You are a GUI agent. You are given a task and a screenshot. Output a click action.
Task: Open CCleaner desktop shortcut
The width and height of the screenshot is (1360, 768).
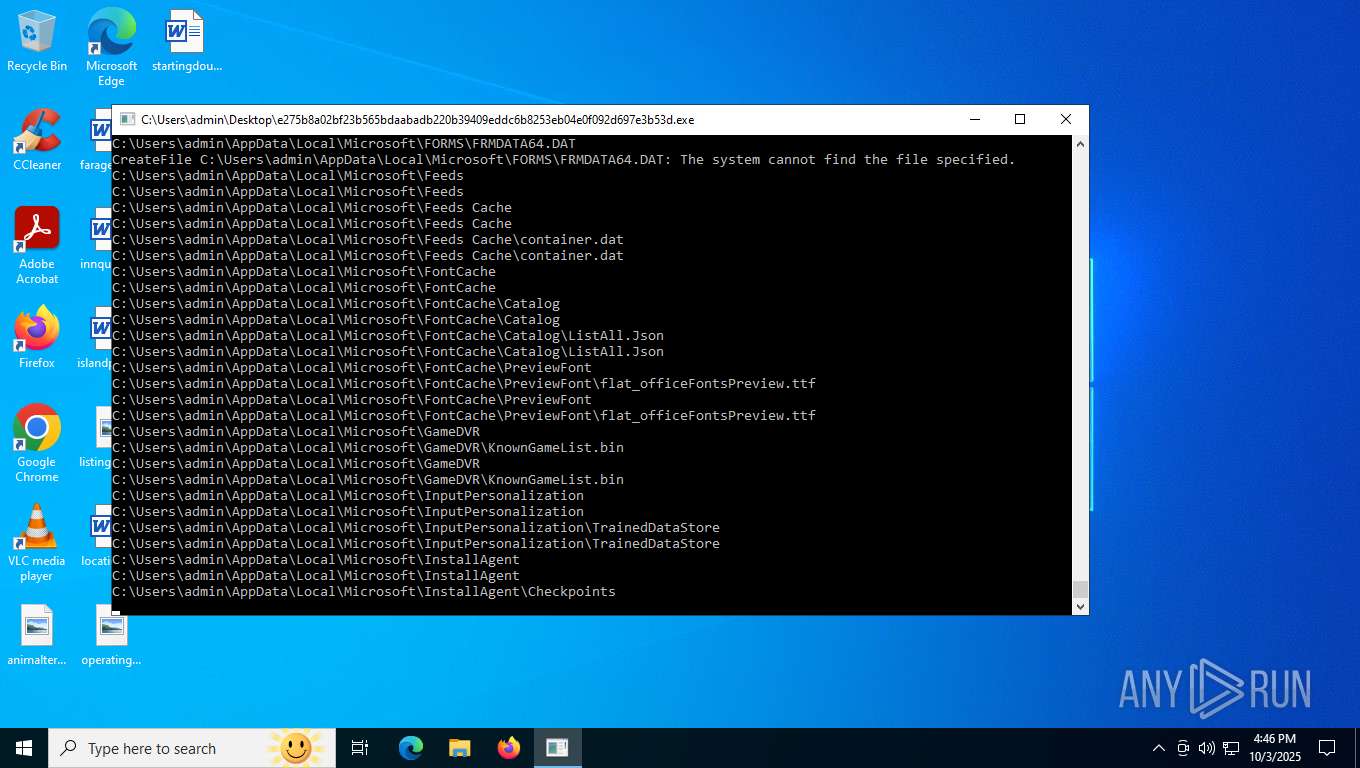coord(37,140)
